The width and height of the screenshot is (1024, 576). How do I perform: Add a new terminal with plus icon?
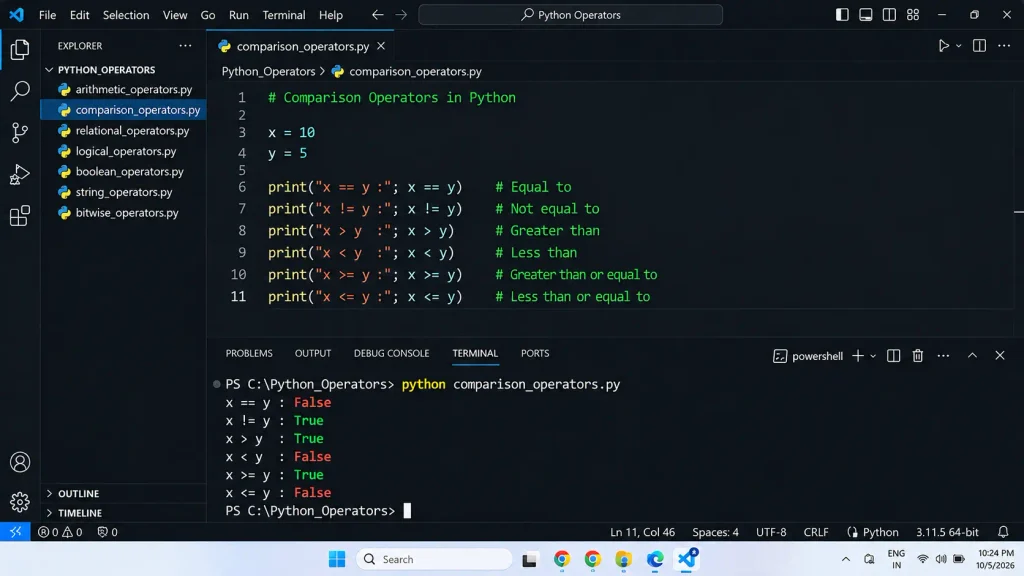[857, 356]
